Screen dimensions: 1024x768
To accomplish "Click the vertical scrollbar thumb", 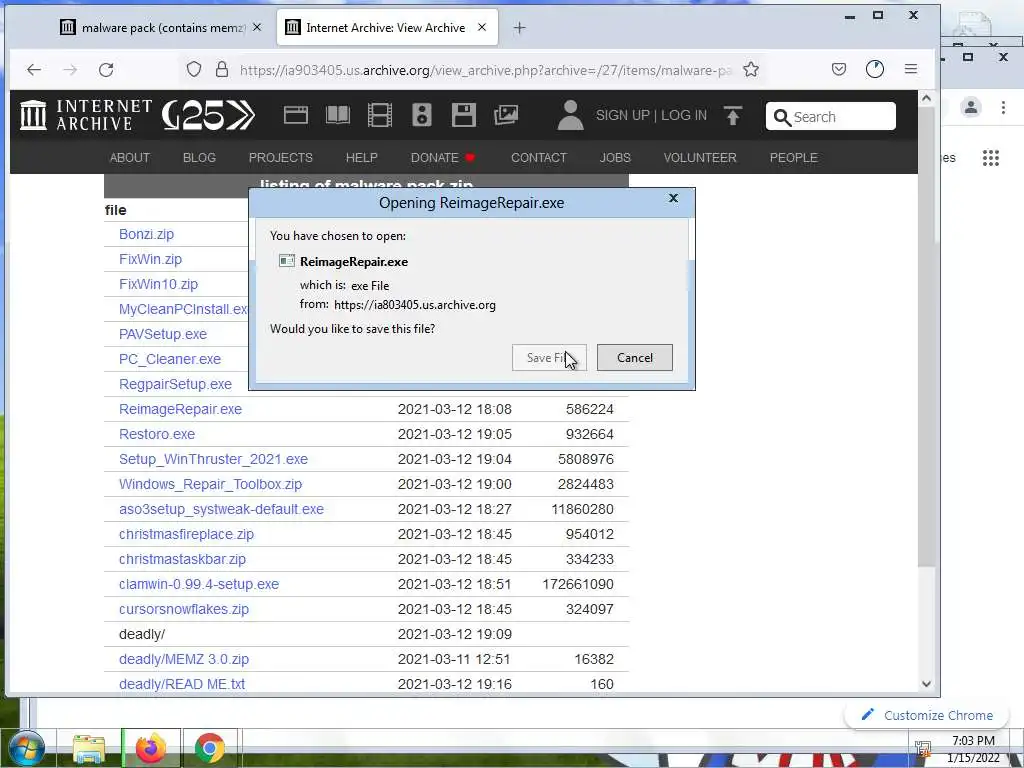I will [926, 337].
